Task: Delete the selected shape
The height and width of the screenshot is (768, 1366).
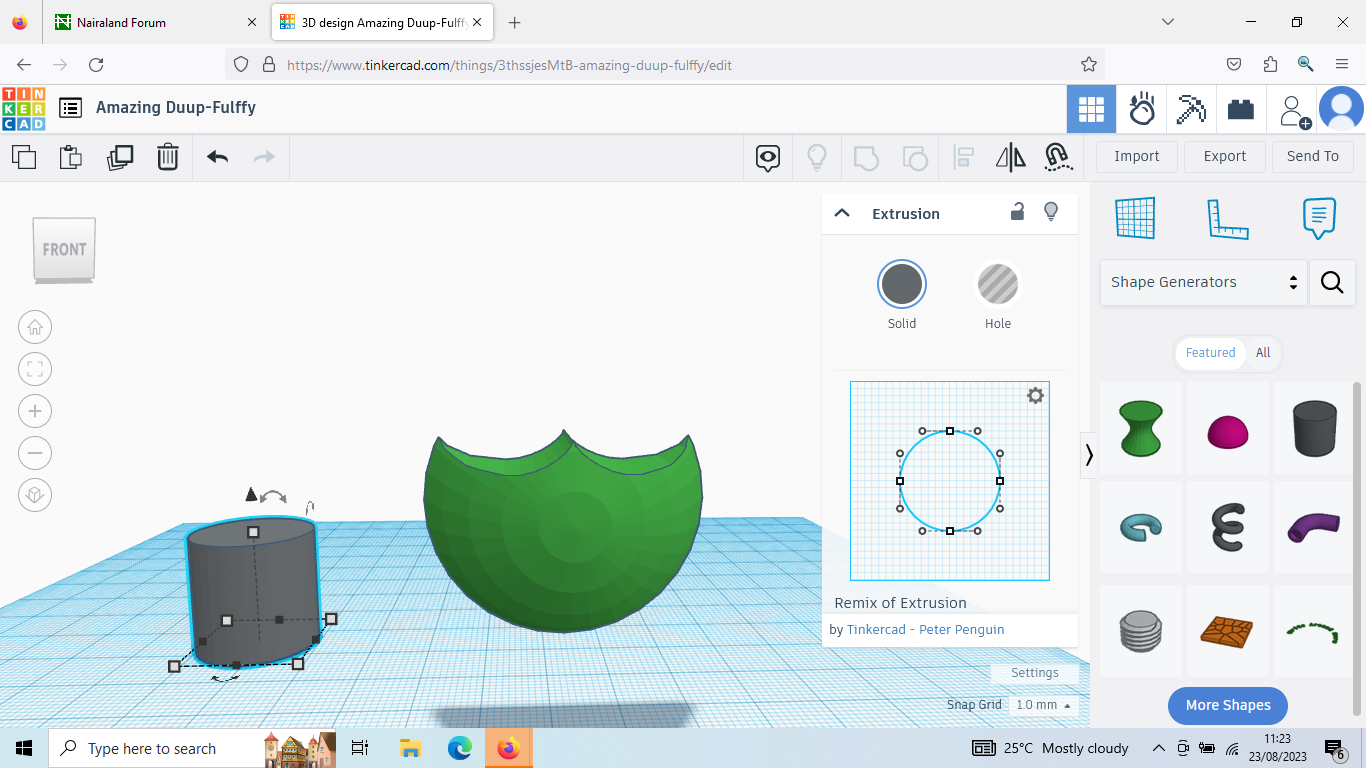Action: [168, 157]
